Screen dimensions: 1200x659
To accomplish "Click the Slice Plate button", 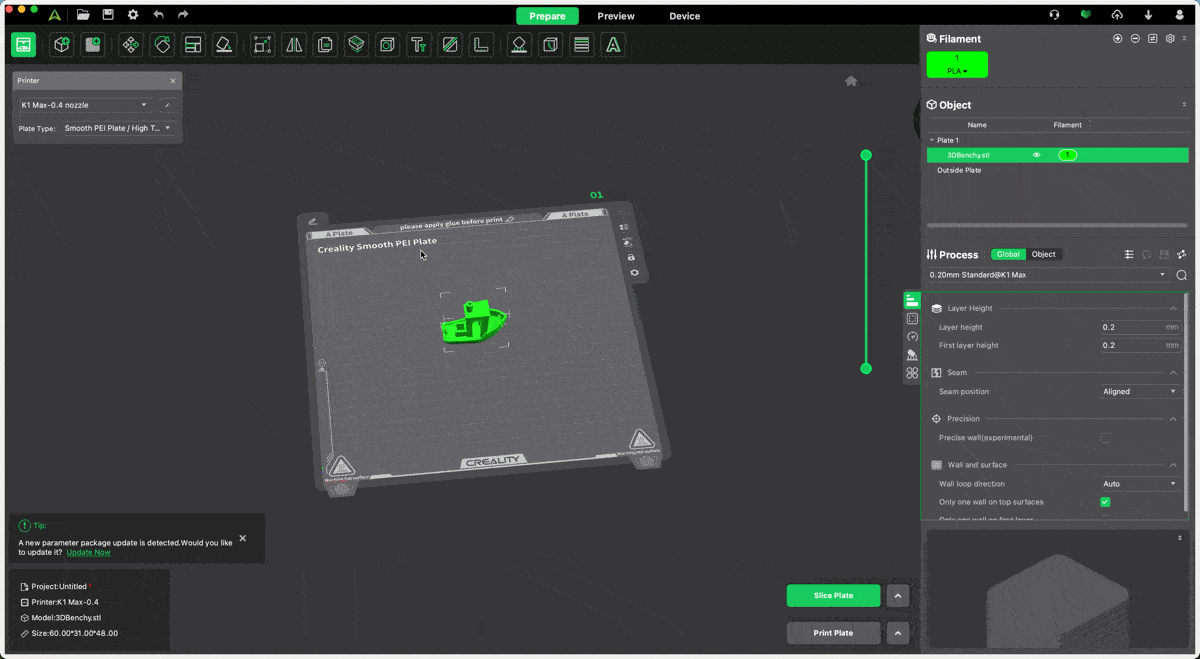I will coord(833,596).
